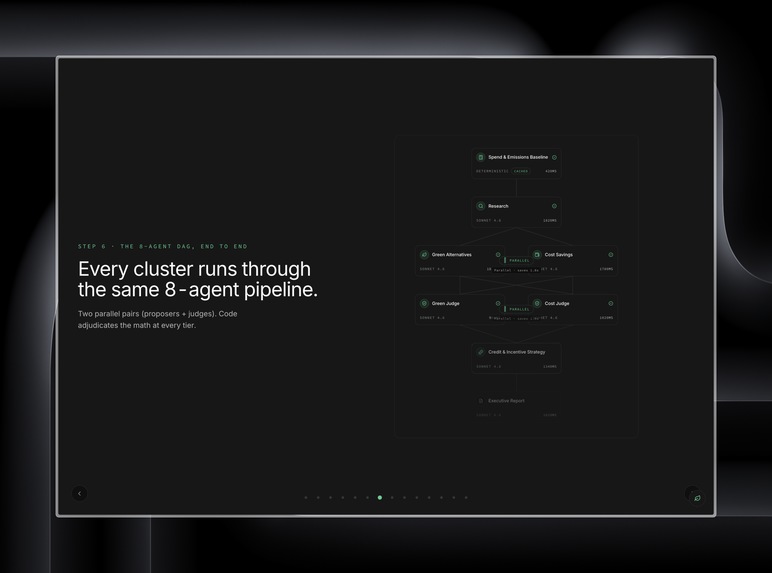
Task: Select the highlighted seventh pagination dot
Action: [x=380, y=498]
